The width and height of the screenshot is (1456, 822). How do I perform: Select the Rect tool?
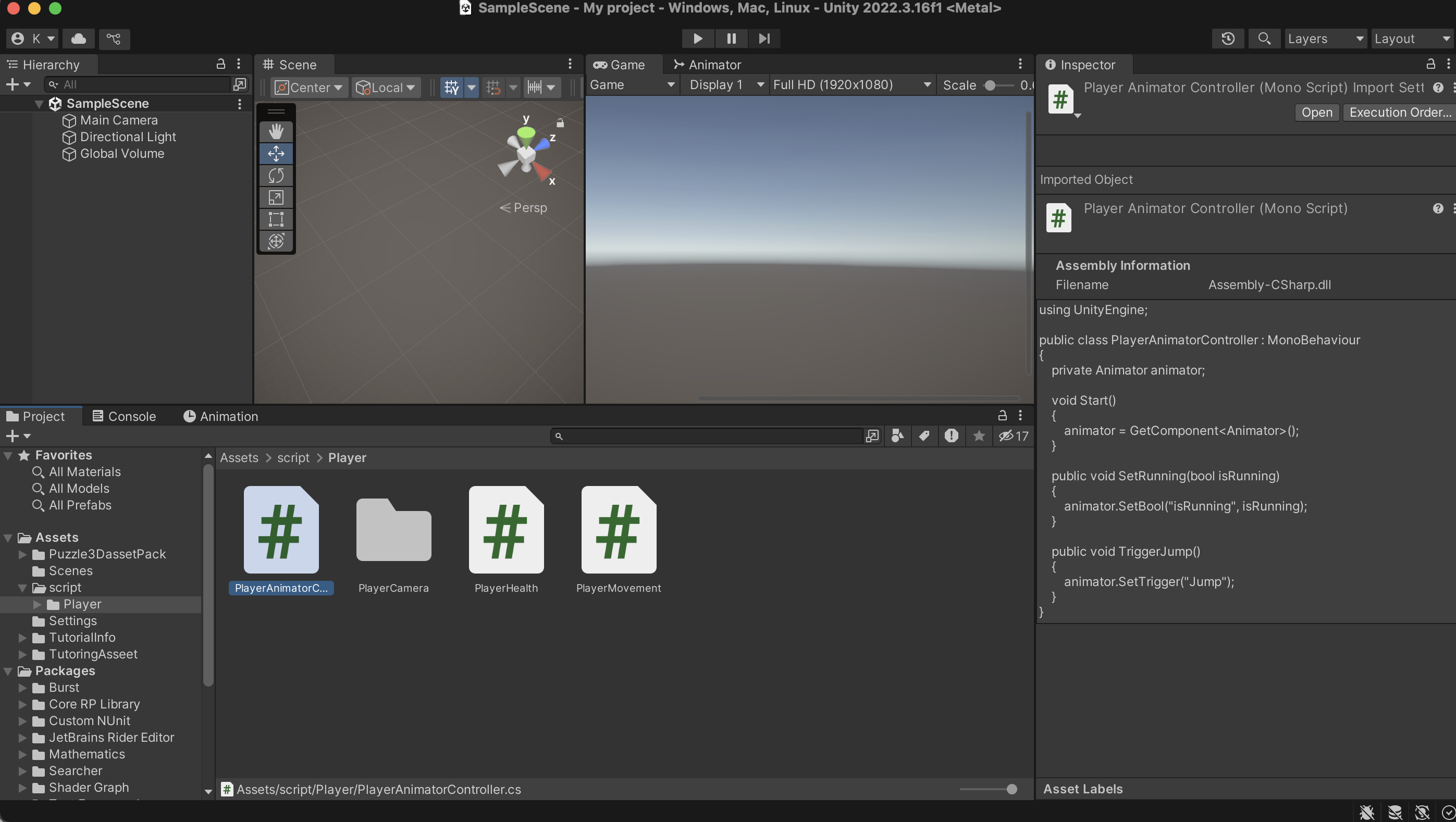[276, 219]
